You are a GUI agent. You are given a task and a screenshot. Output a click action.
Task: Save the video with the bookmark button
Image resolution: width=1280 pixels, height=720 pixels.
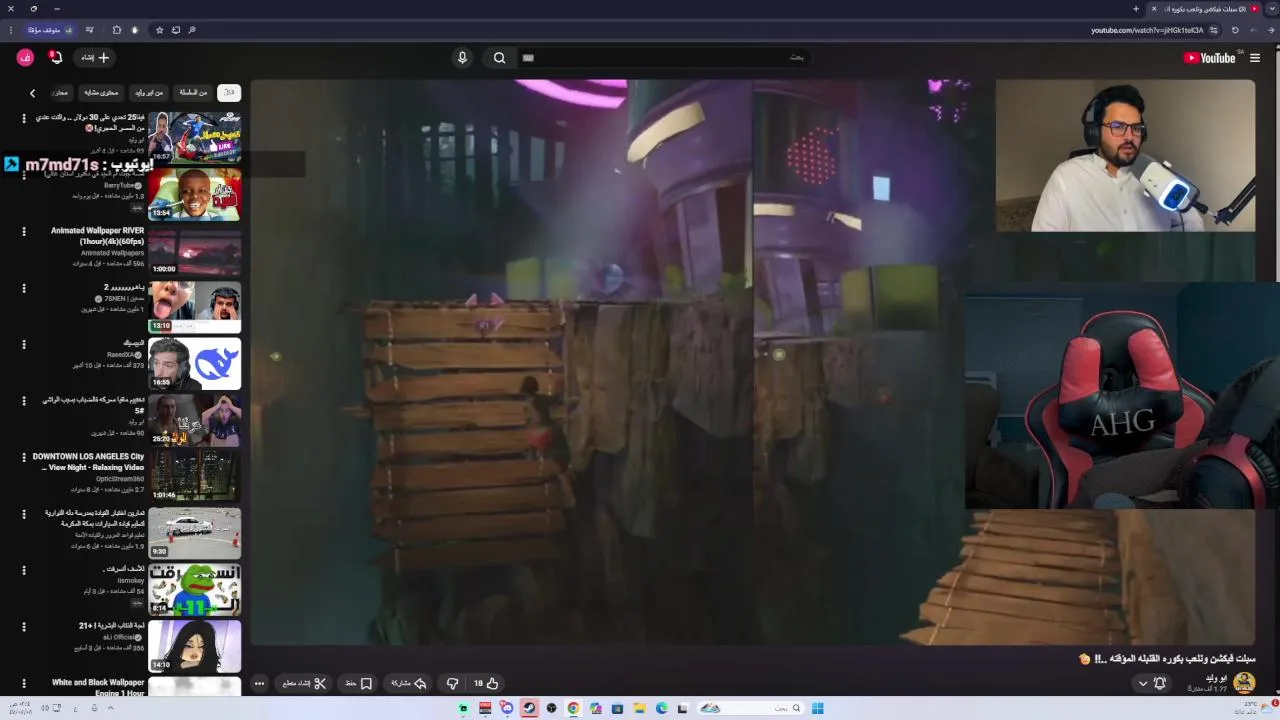[359, 683]
